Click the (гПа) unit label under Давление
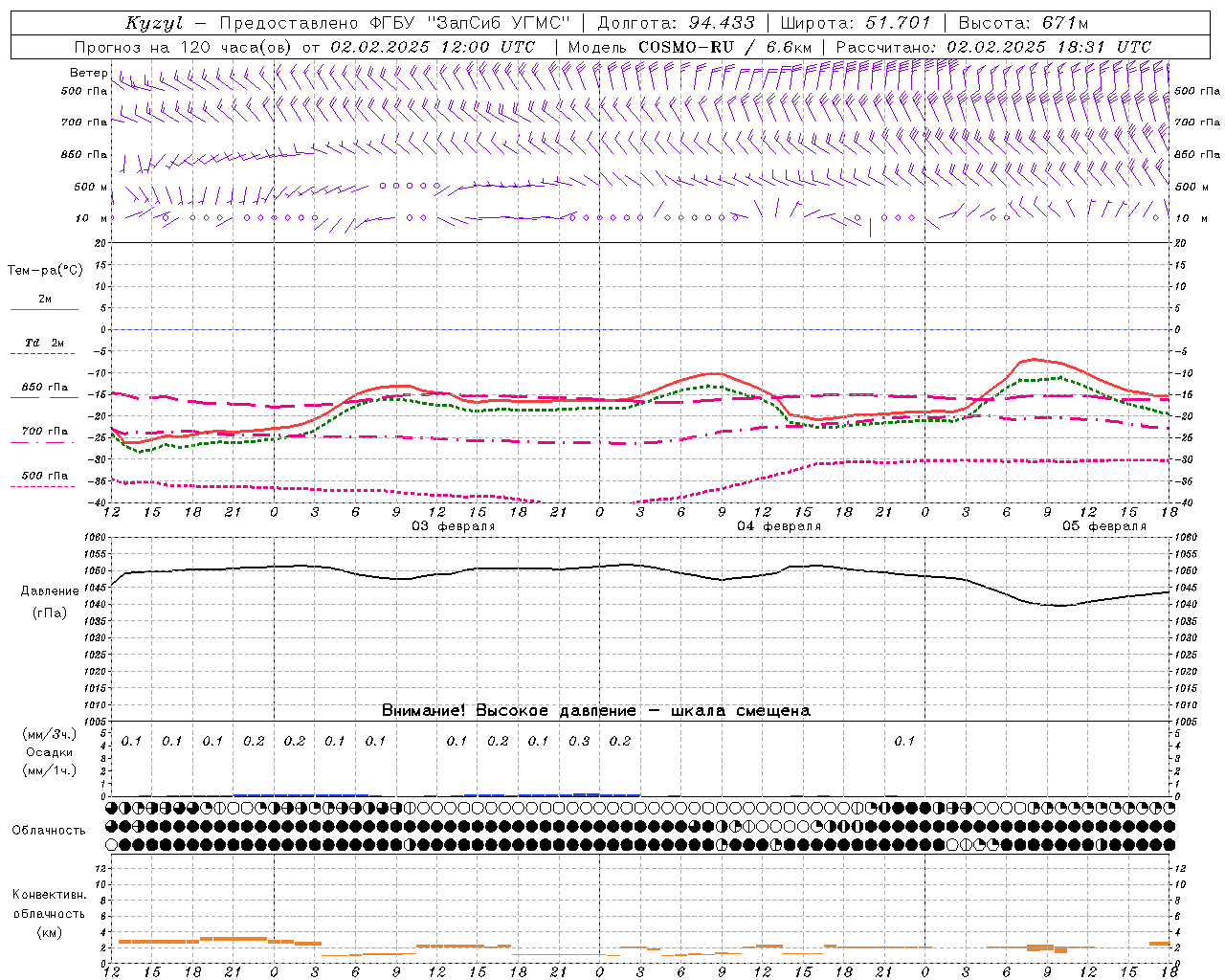This screenshot has width=1225, height=980. point(50,613)
